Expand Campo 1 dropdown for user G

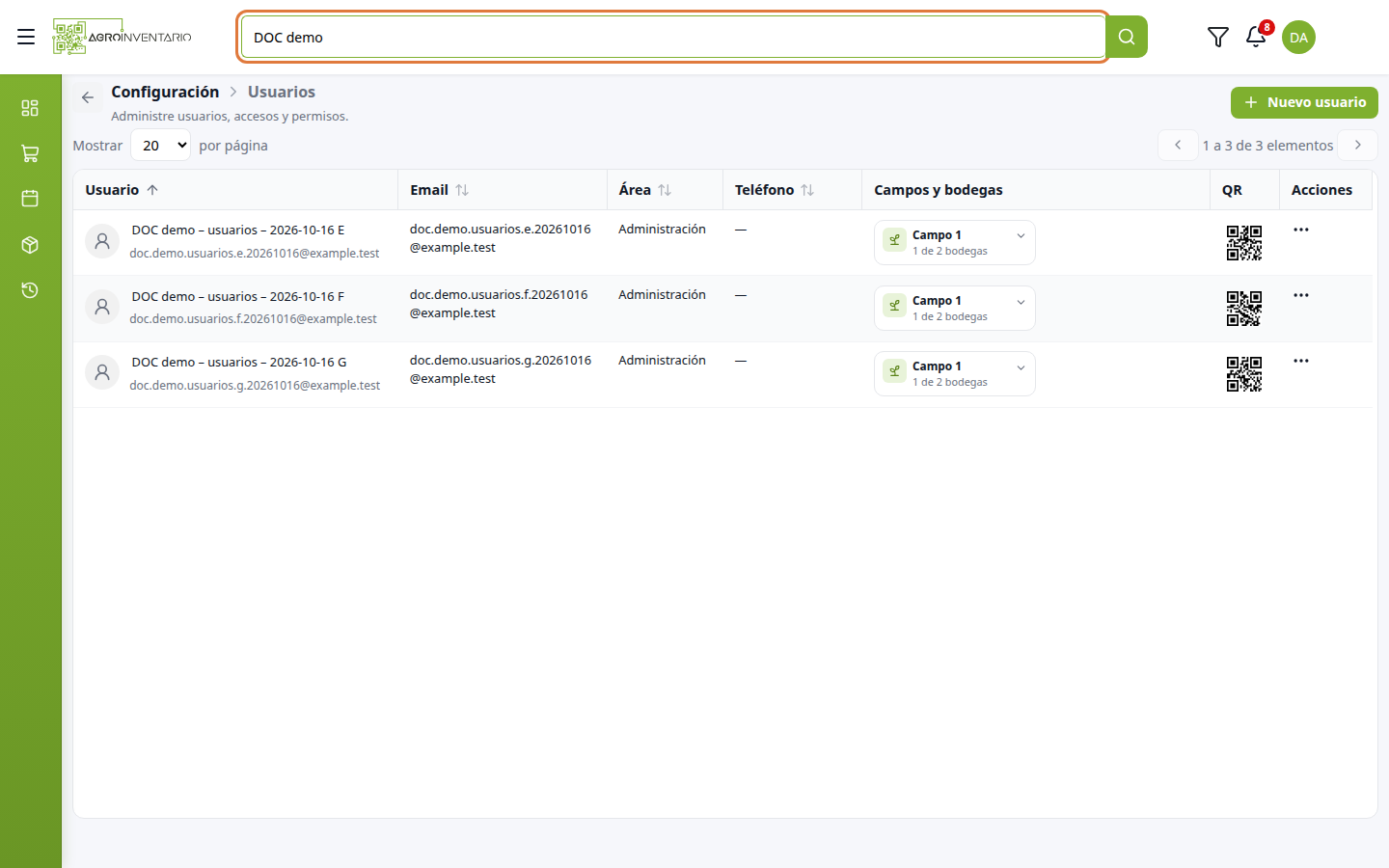(955, 373)
